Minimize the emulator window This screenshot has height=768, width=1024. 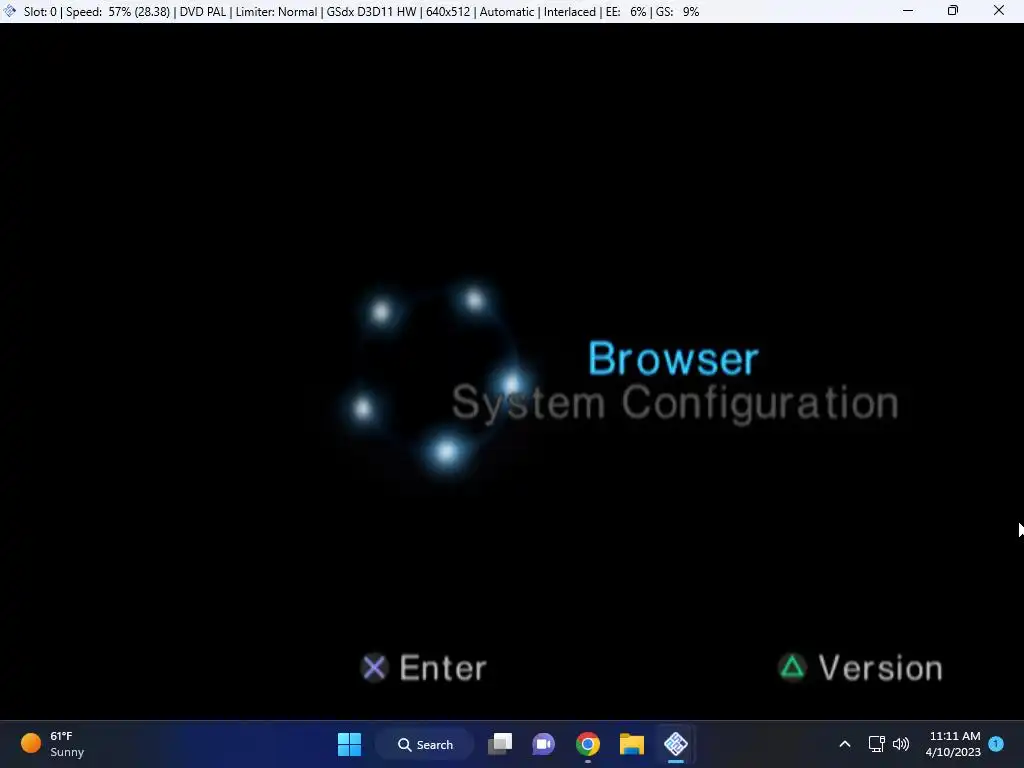pyautogui.click(x=908, y=11)
